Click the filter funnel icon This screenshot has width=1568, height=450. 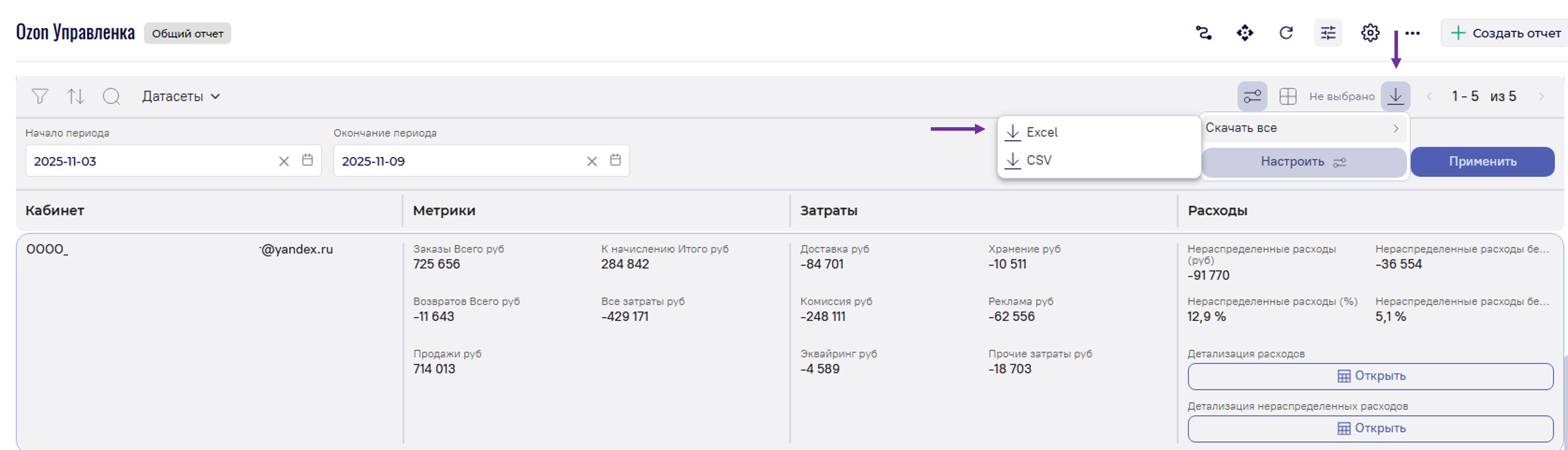(x=40, y=96)
